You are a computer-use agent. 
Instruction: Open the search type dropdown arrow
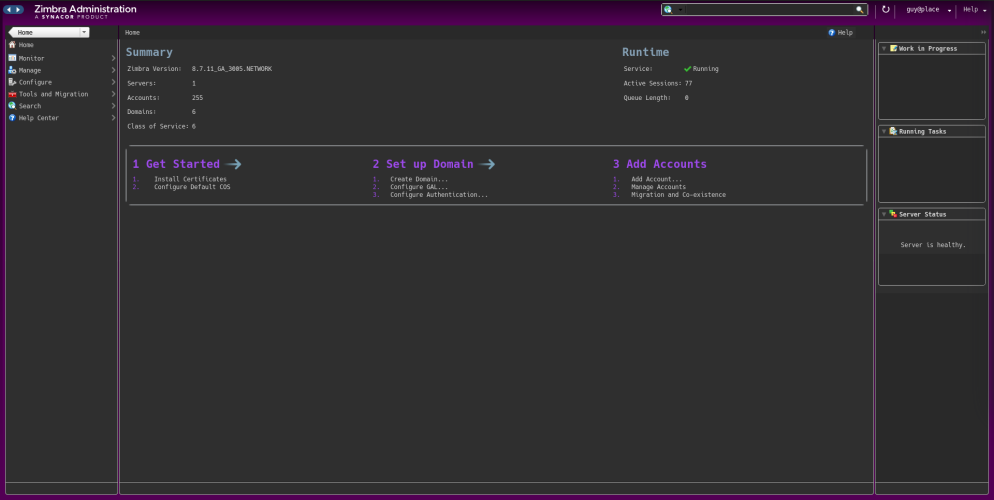click(680, 10)
